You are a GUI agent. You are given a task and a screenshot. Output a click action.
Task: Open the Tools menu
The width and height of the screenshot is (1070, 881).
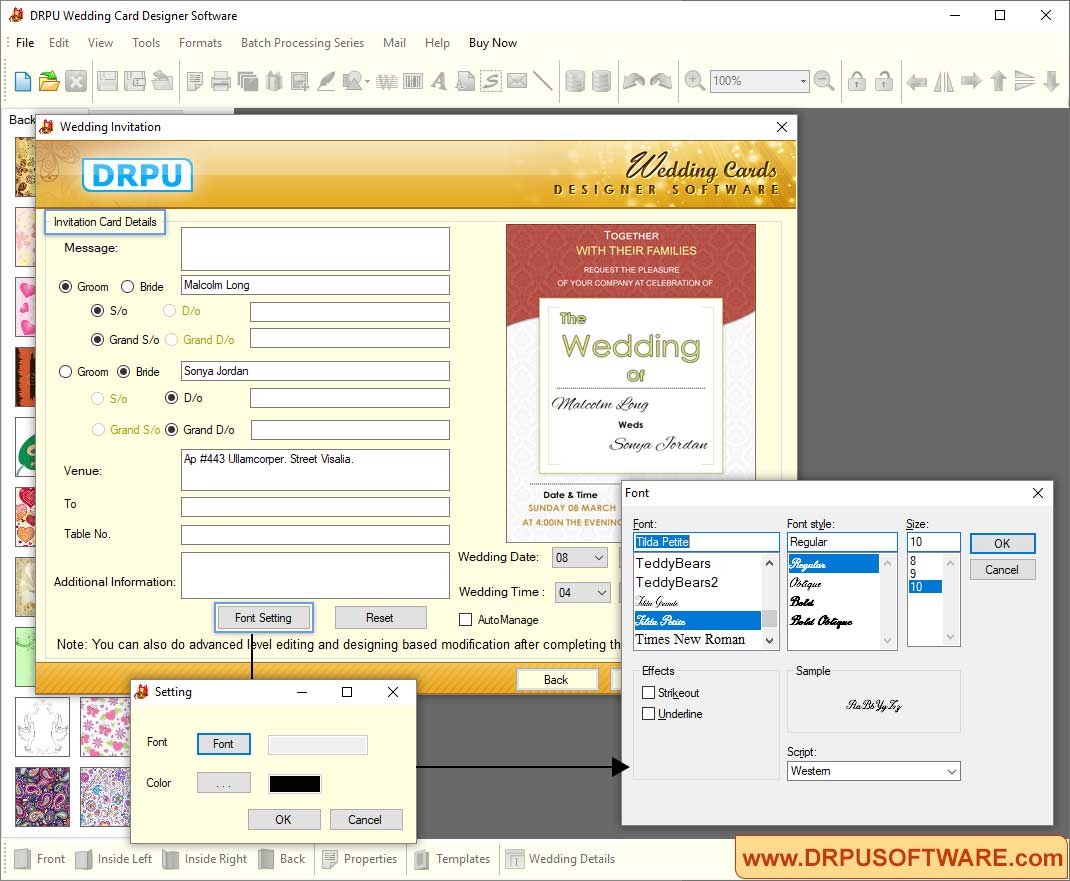point(146,43)
